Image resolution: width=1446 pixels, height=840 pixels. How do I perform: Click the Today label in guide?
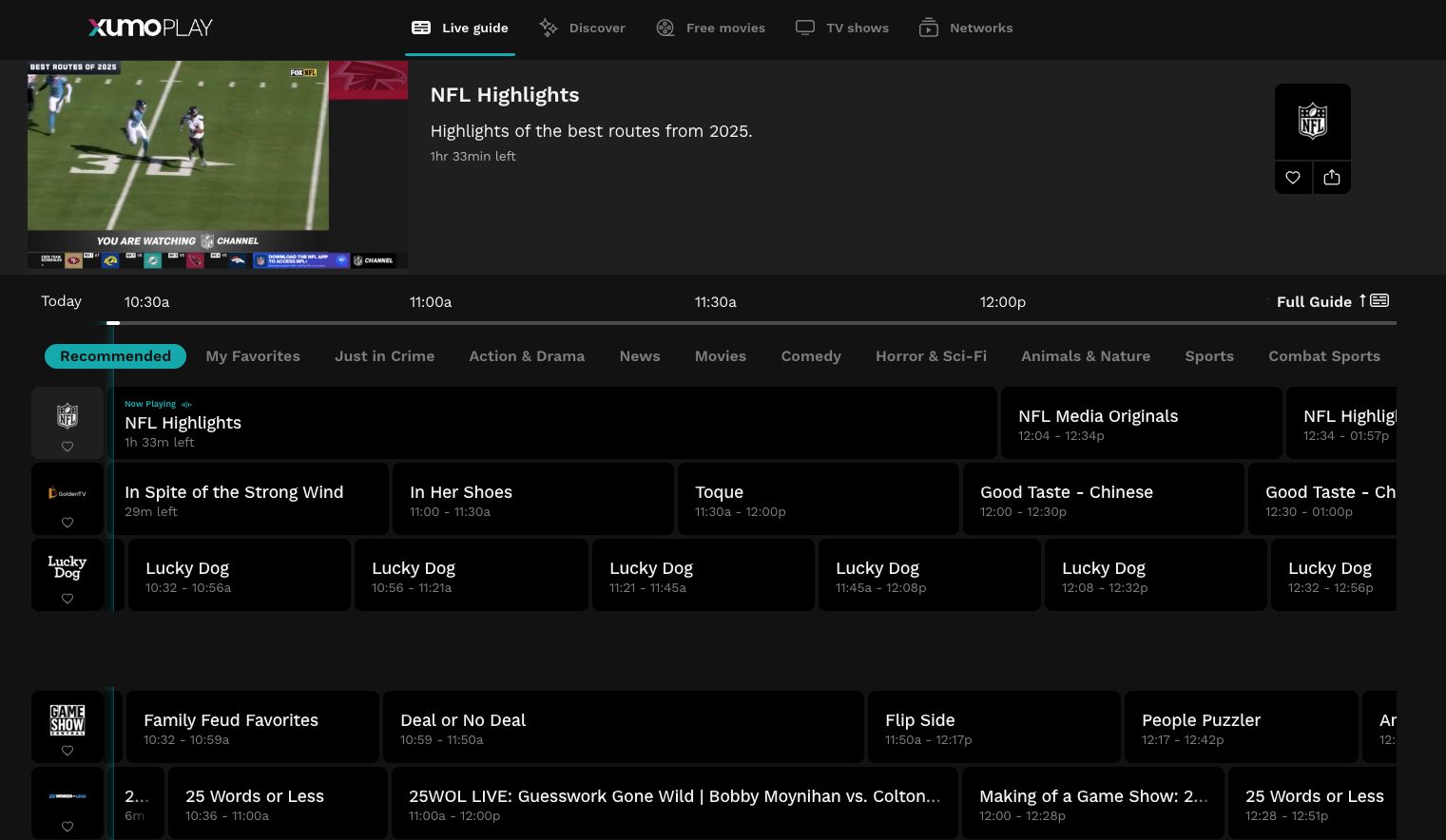click(x=61, y=301)
